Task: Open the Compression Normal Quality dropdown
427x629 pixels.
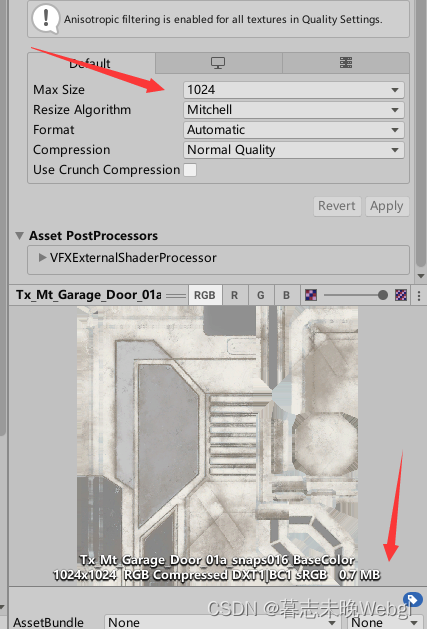Action: pos(294,150)
